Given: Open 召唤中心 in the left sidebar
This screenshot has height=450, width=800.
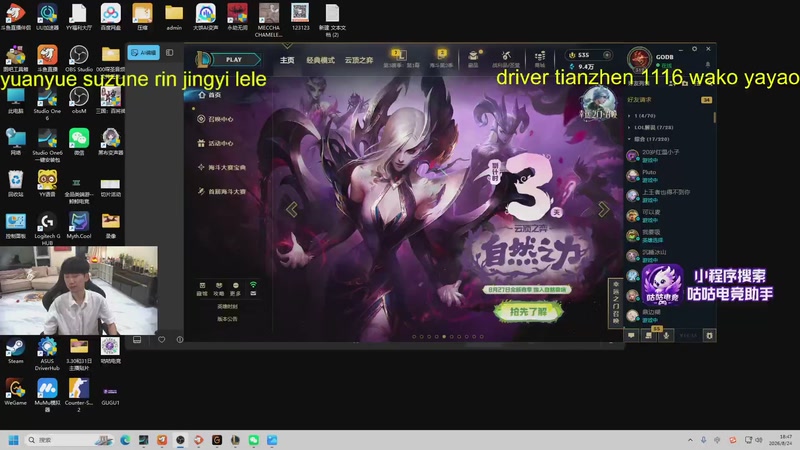Looking at the screenshot, I should (x=215, y=119).
